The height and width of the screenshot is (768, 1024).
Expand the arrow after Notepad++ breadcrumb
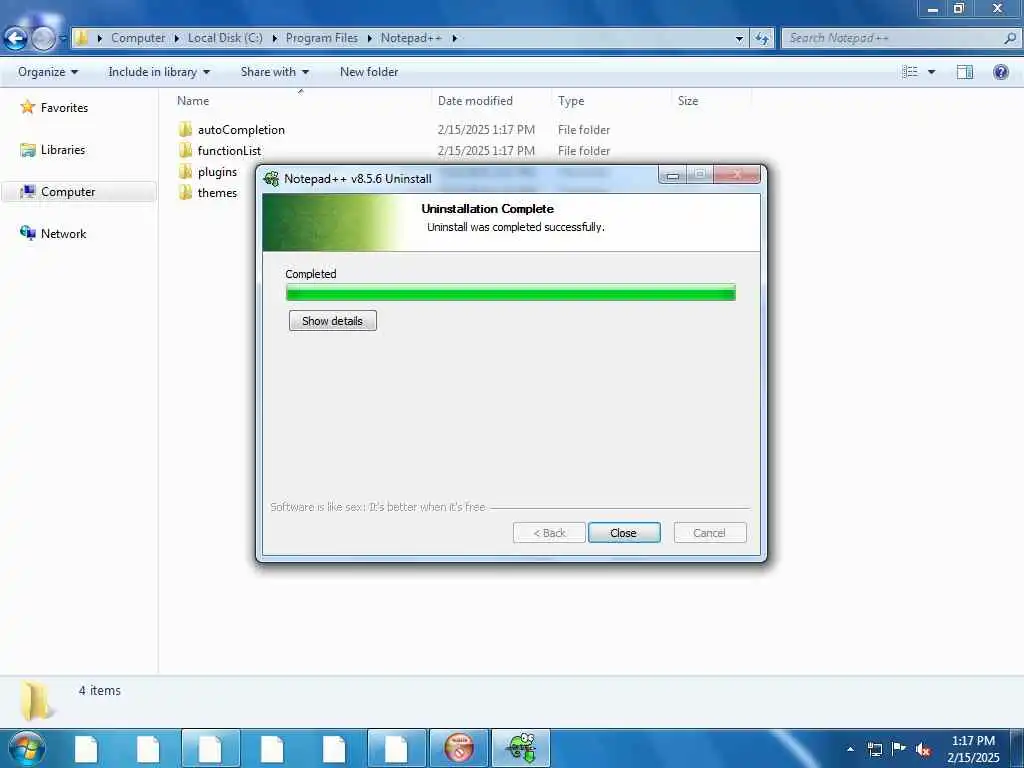[455, 38]
